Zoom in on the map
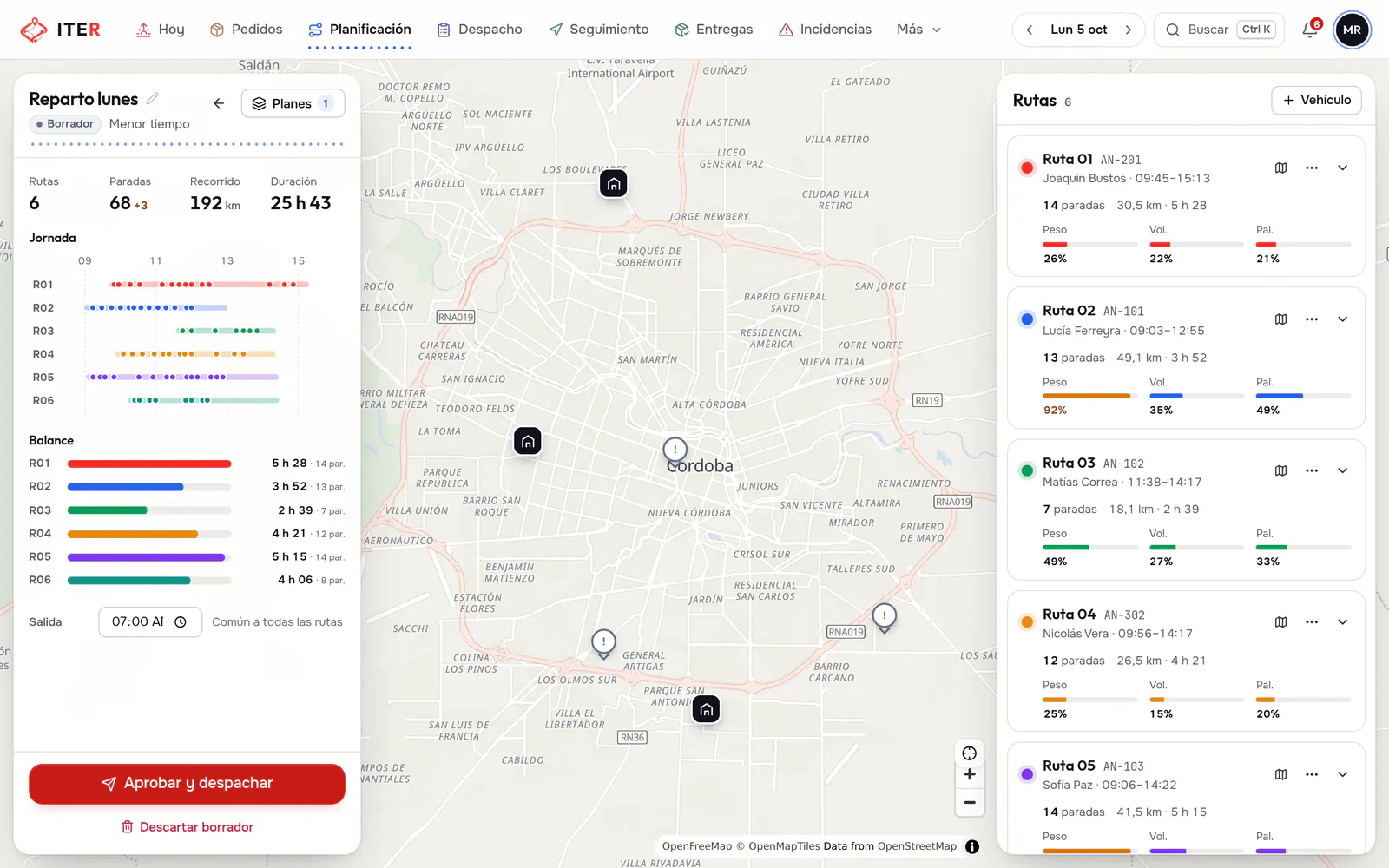The height and width of the screenshot is (868, 1389). 970,774
